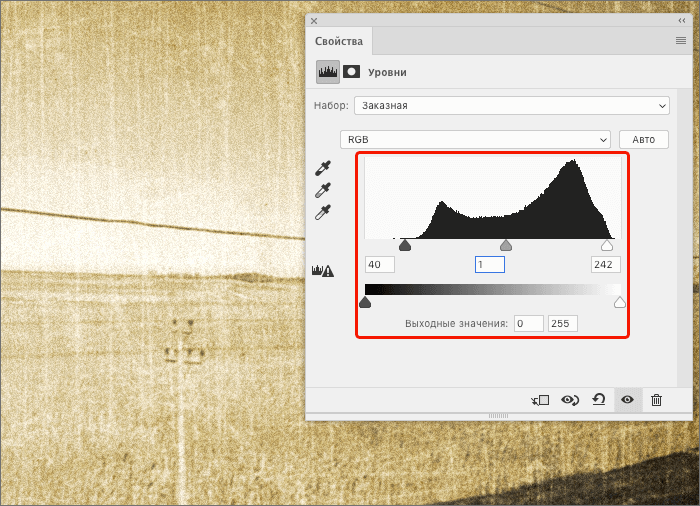Pick the black point eyedropper
The width and height of the screenshot is (700, 506).
pos(323,169)
